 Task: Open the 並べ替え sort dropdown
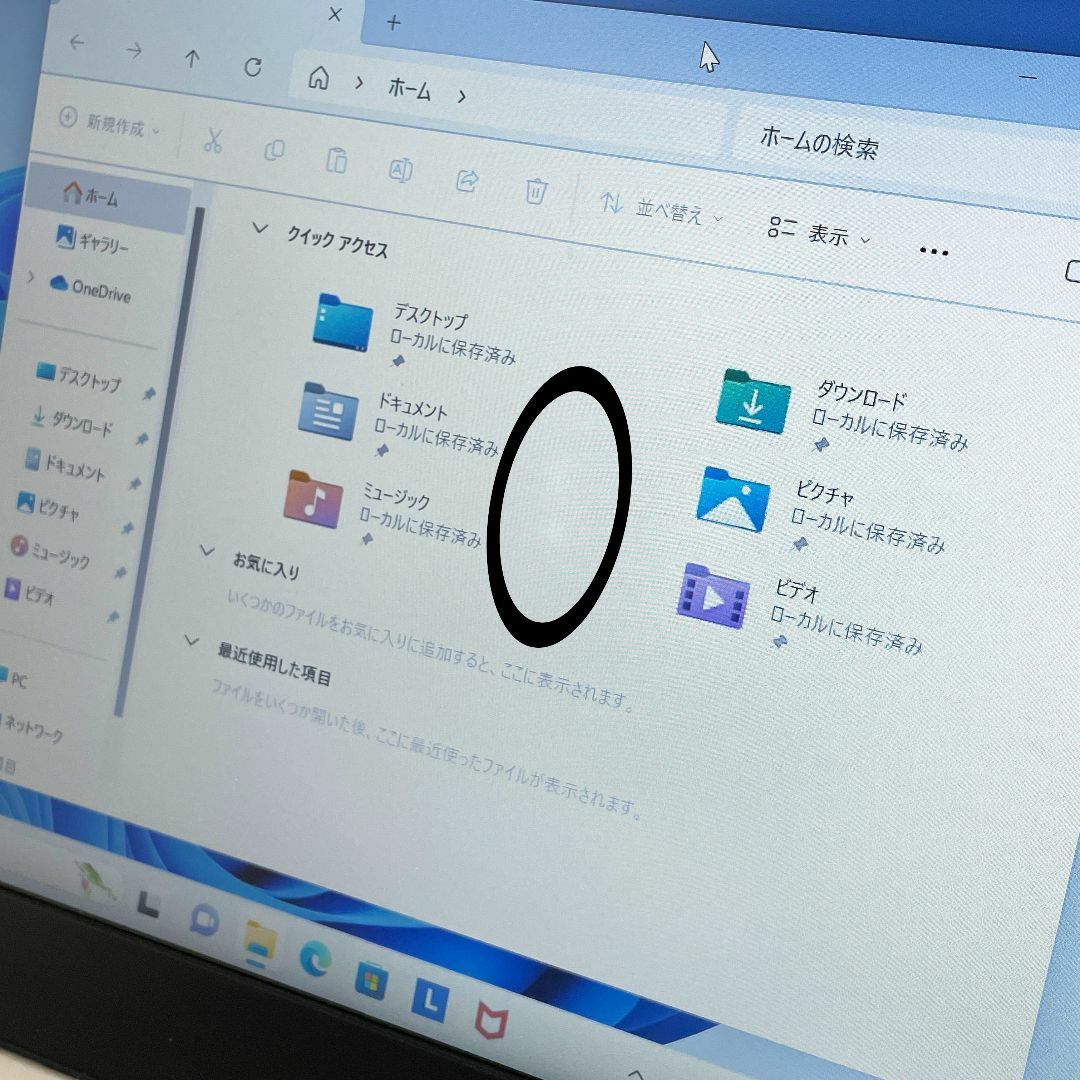660,209
